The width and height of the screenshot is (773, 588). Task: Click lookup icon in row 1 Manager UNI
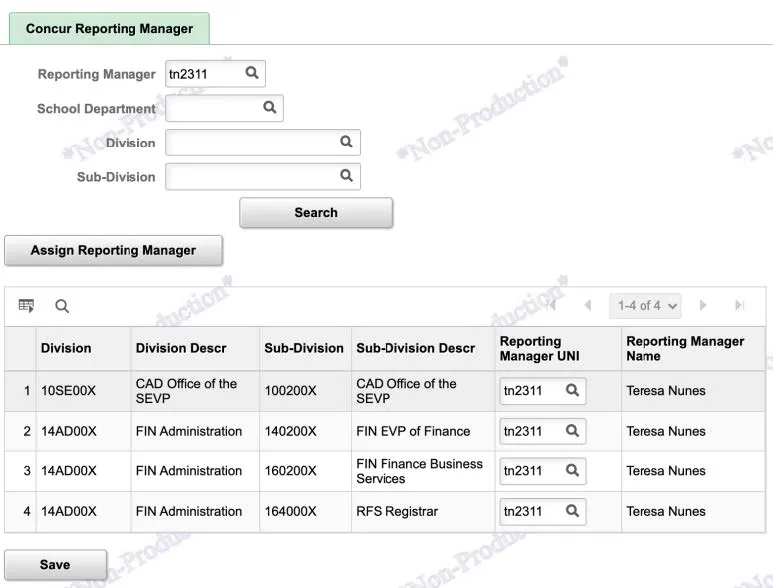(572, 390)
